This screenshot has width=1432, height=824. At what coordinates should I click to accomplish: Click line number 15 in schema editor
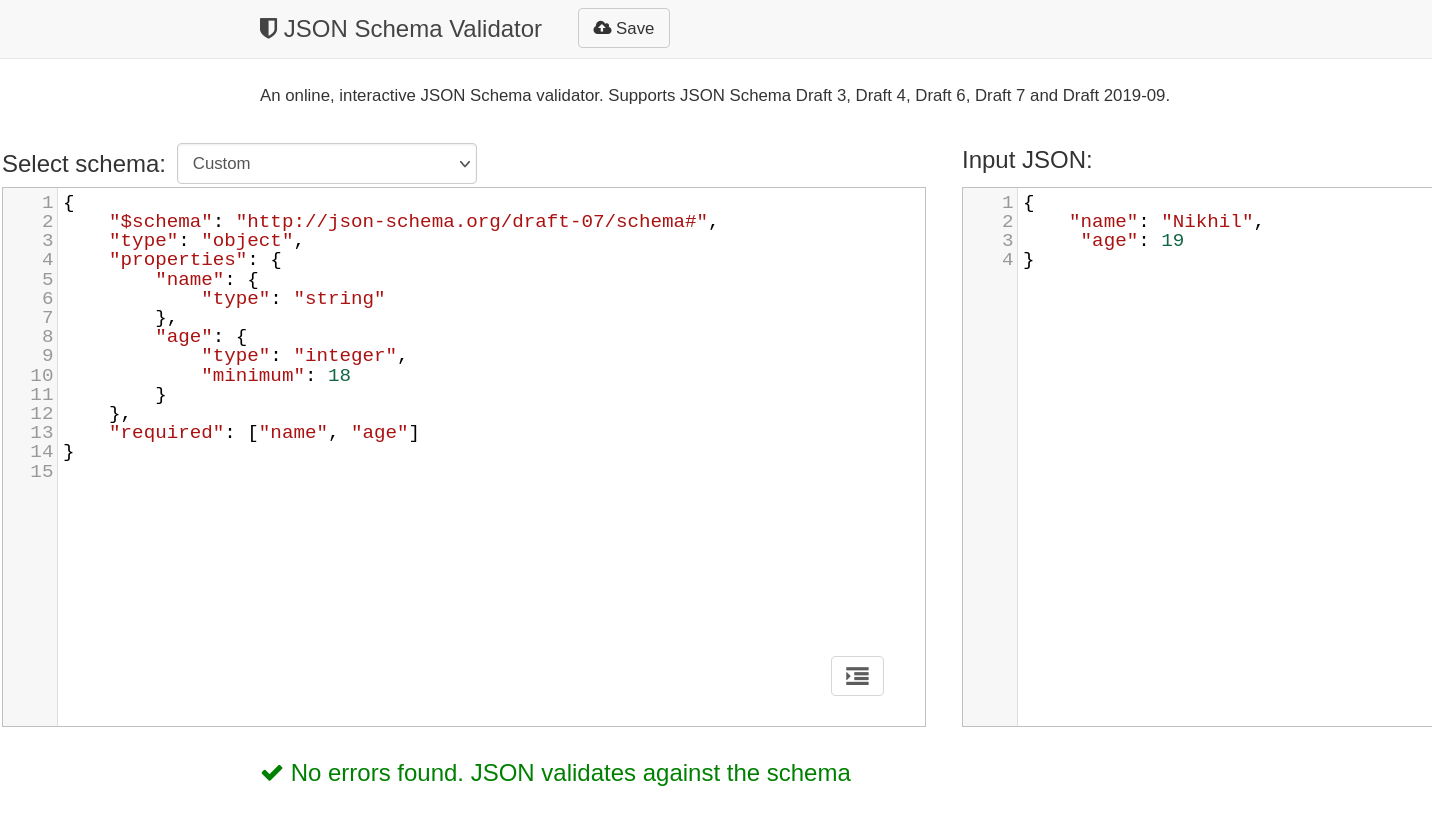click(x=41, y=471)
